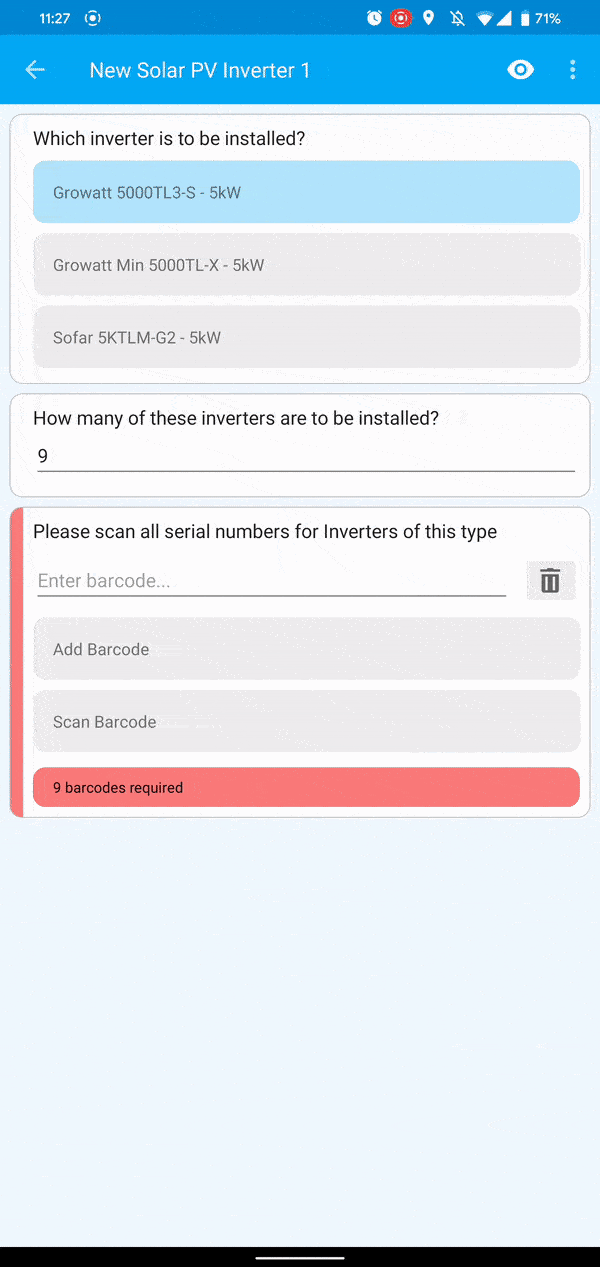Tap the back arrow icon
Screen dimensions: 600x1267
(x=35, y=70)
